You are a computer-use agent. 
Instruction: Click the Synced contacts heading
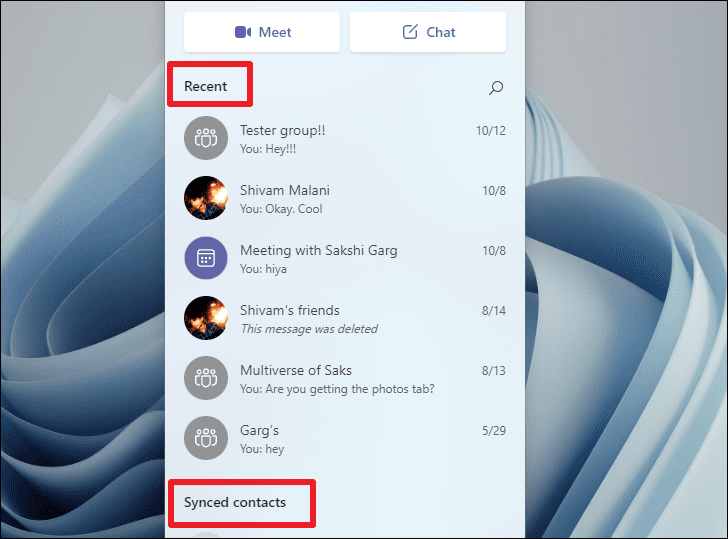tap(235, 502)
